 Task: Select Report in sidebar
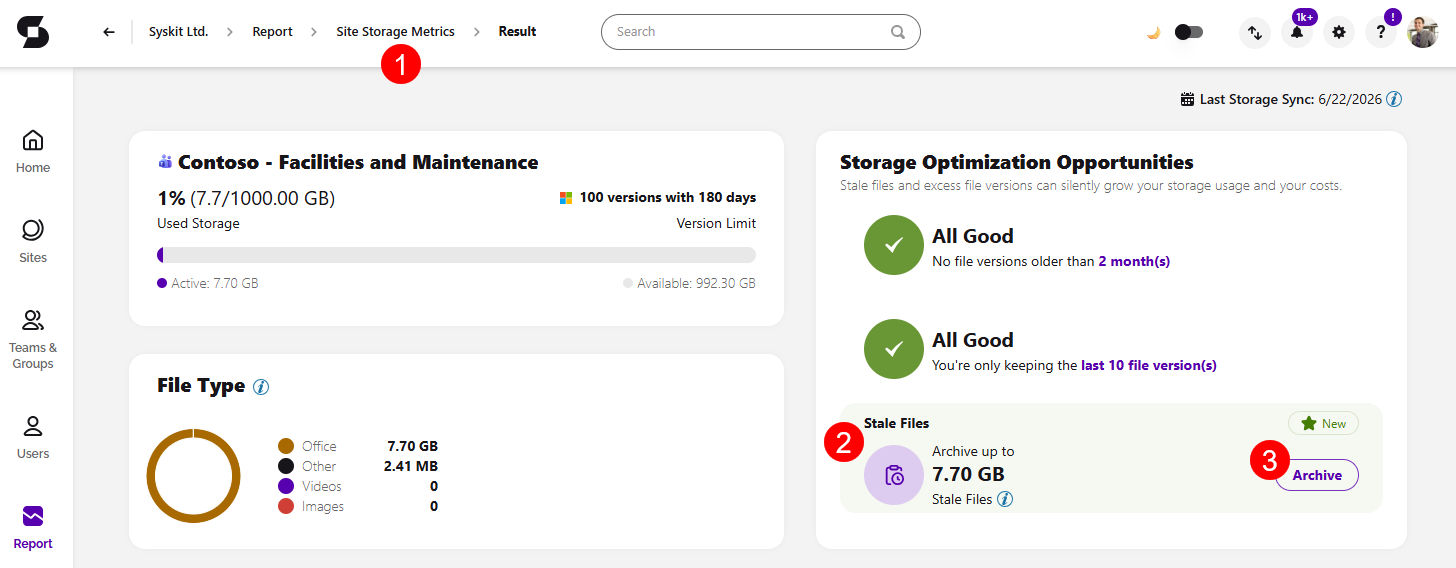pos(33,528)
